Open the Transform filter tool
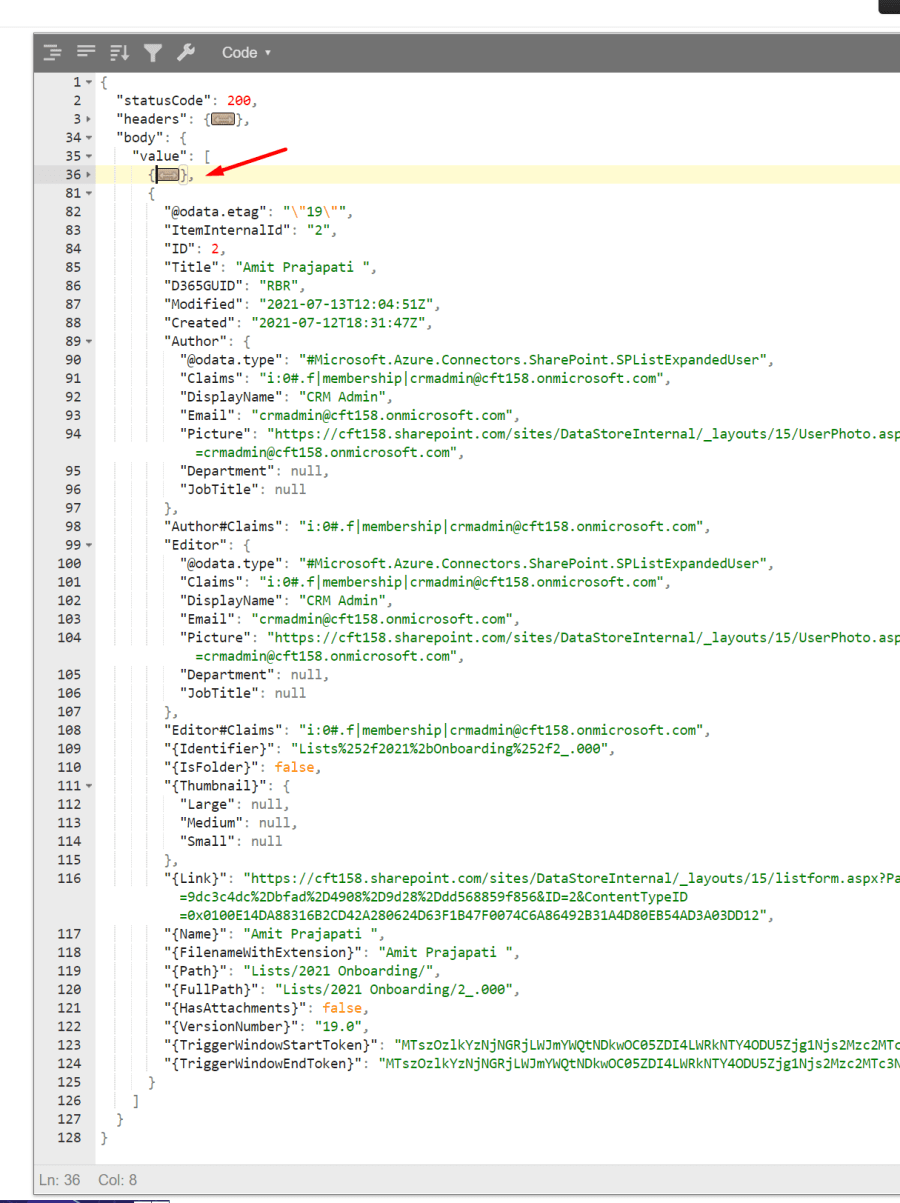Viewport: 900px width, 1203px height. [151, 52]
